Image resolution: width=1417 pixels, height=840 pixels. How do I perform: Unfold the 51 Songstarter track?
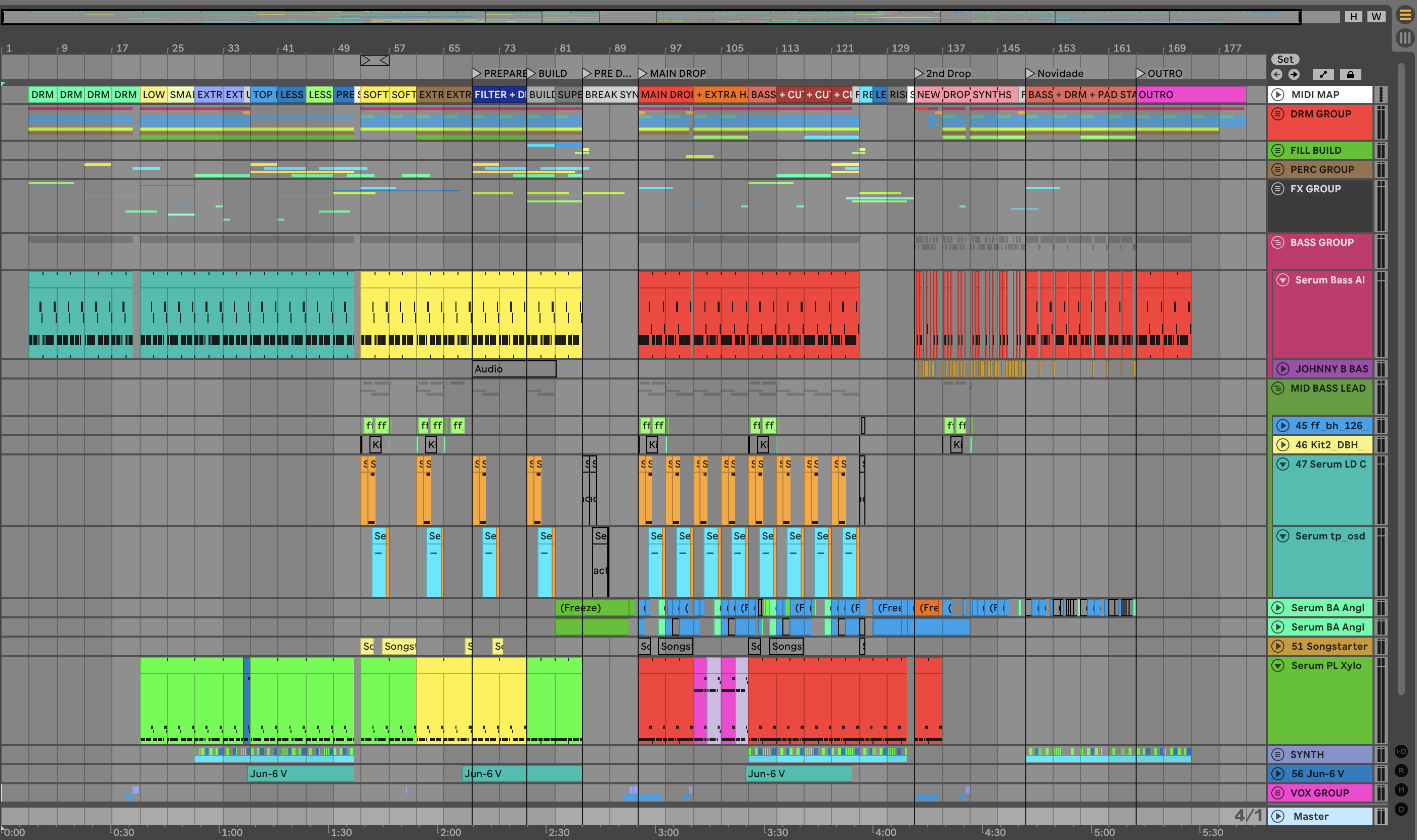[x=1278, y=646]
